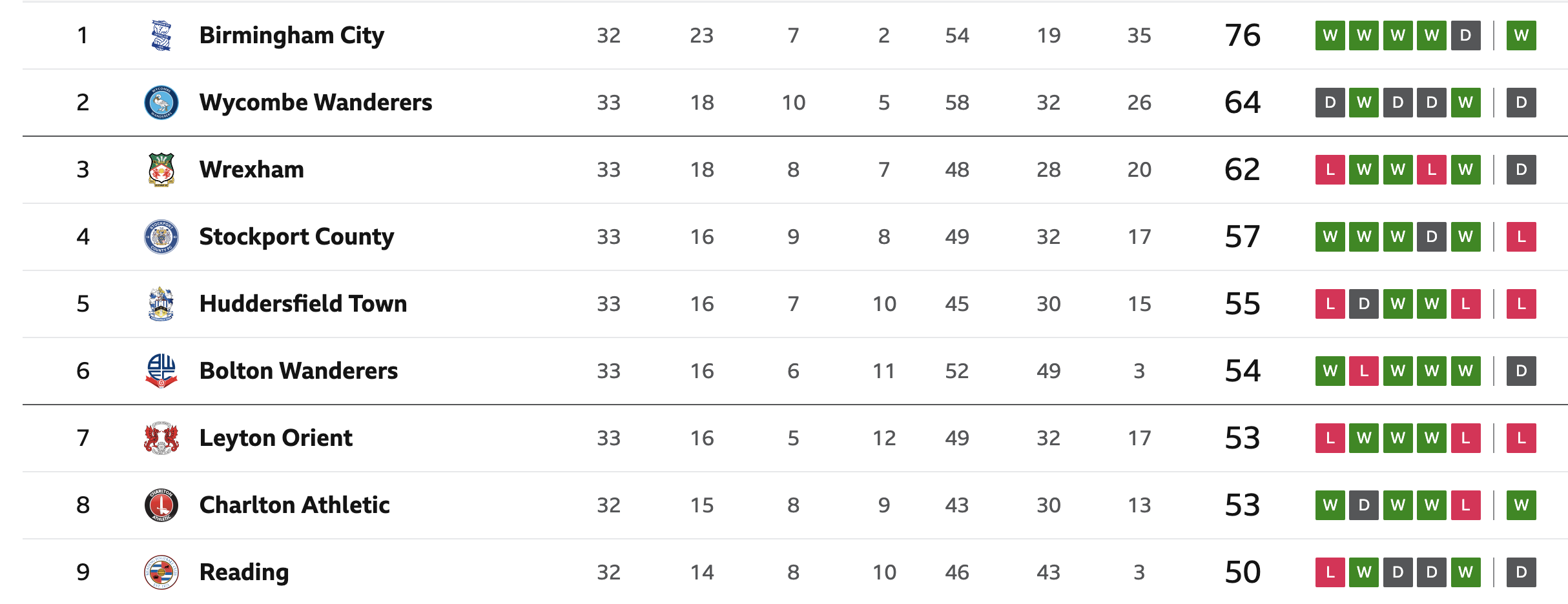Open the Reading team name link
Image resolution: width=1568 pixels, height=604 pixels.
coord(244,572)
